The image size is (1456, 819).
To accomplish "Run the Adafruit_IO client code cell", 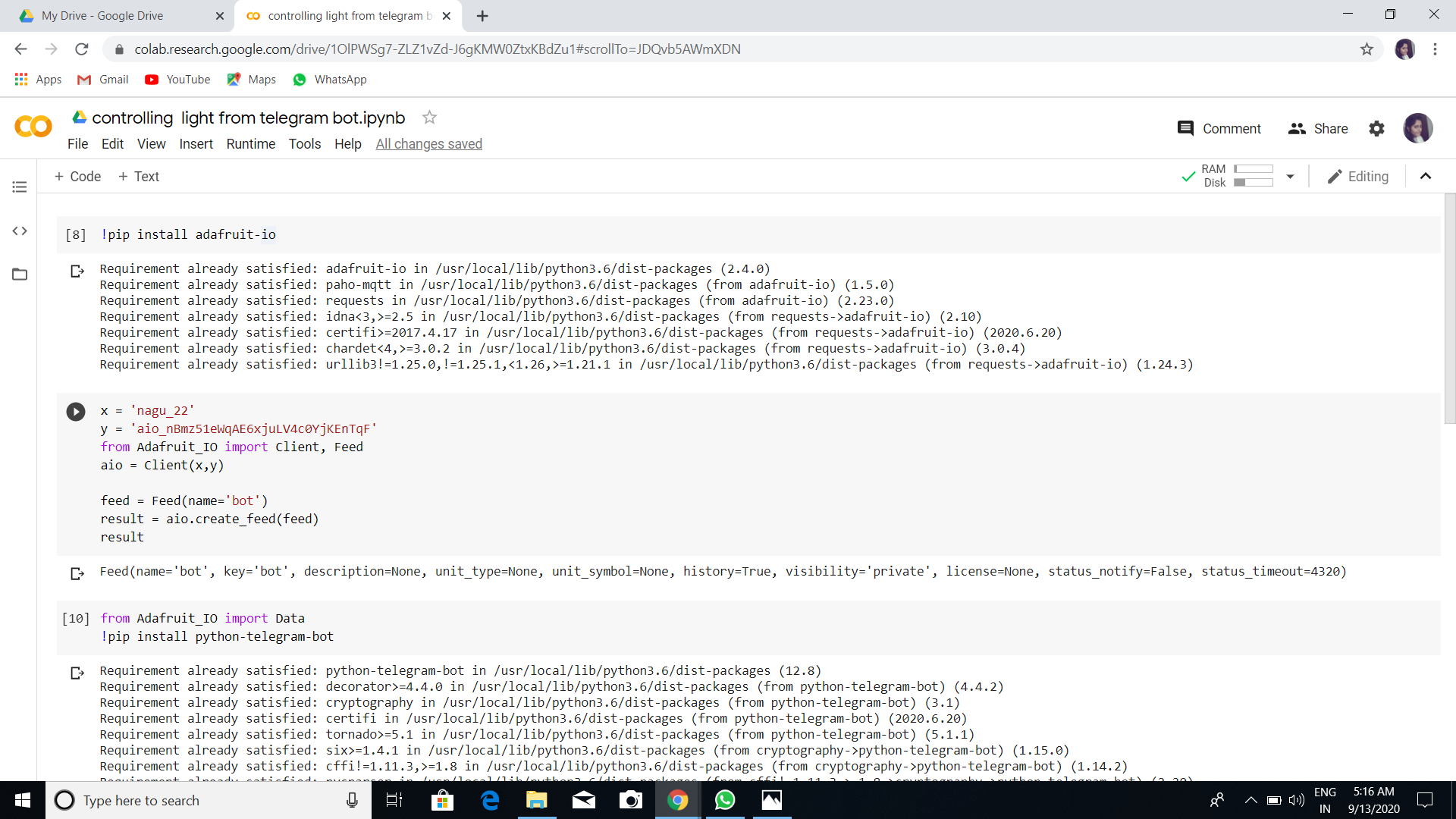I will (x=75, y=412).
